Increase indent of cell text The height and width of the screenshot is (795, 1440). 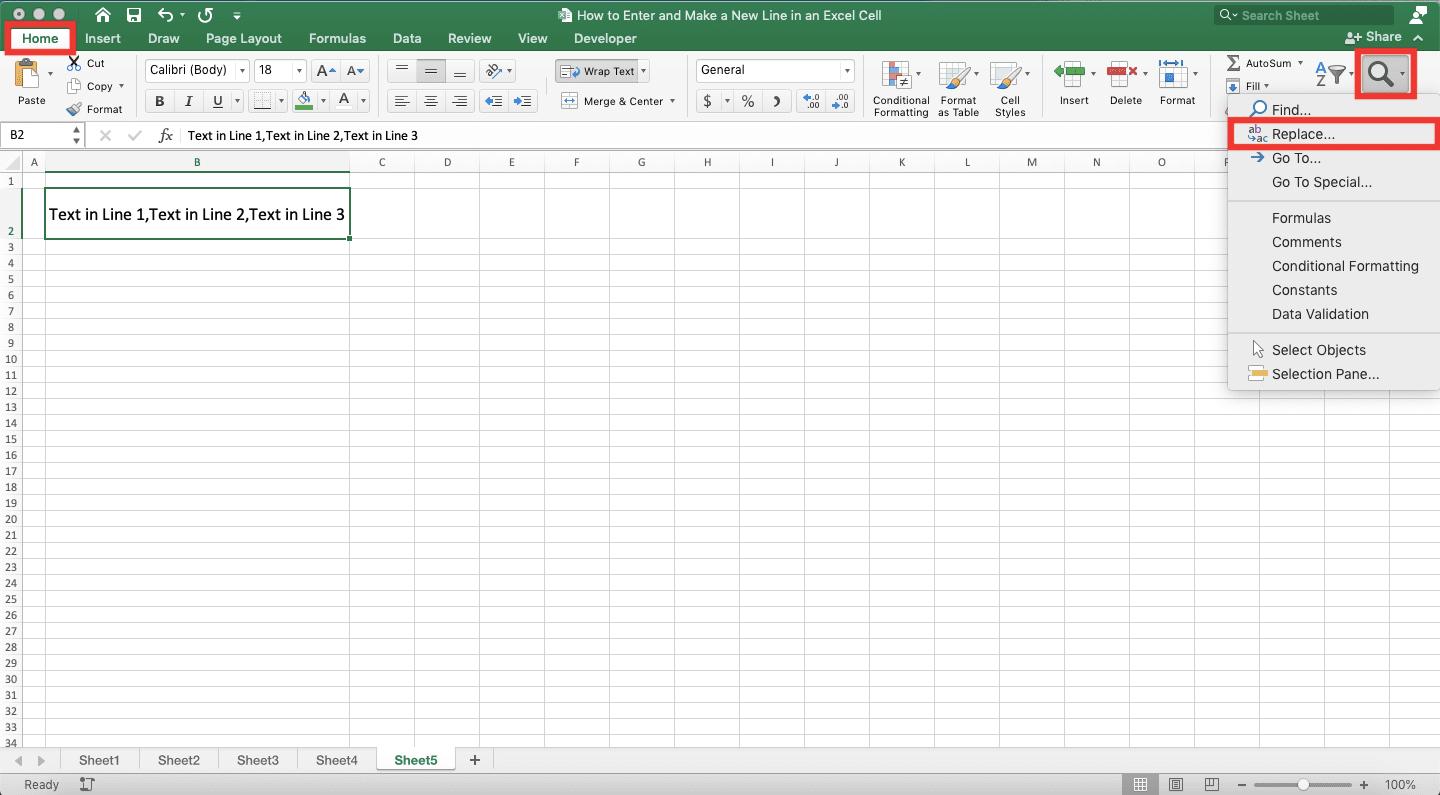[x=522, y=101]
